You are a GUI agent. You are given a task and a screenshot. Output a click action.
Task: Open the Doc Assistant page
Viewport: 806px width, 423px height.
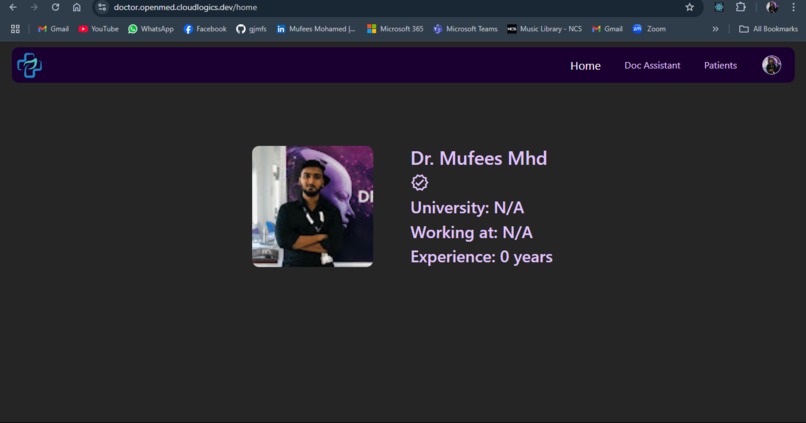click(x=652, y=65)
